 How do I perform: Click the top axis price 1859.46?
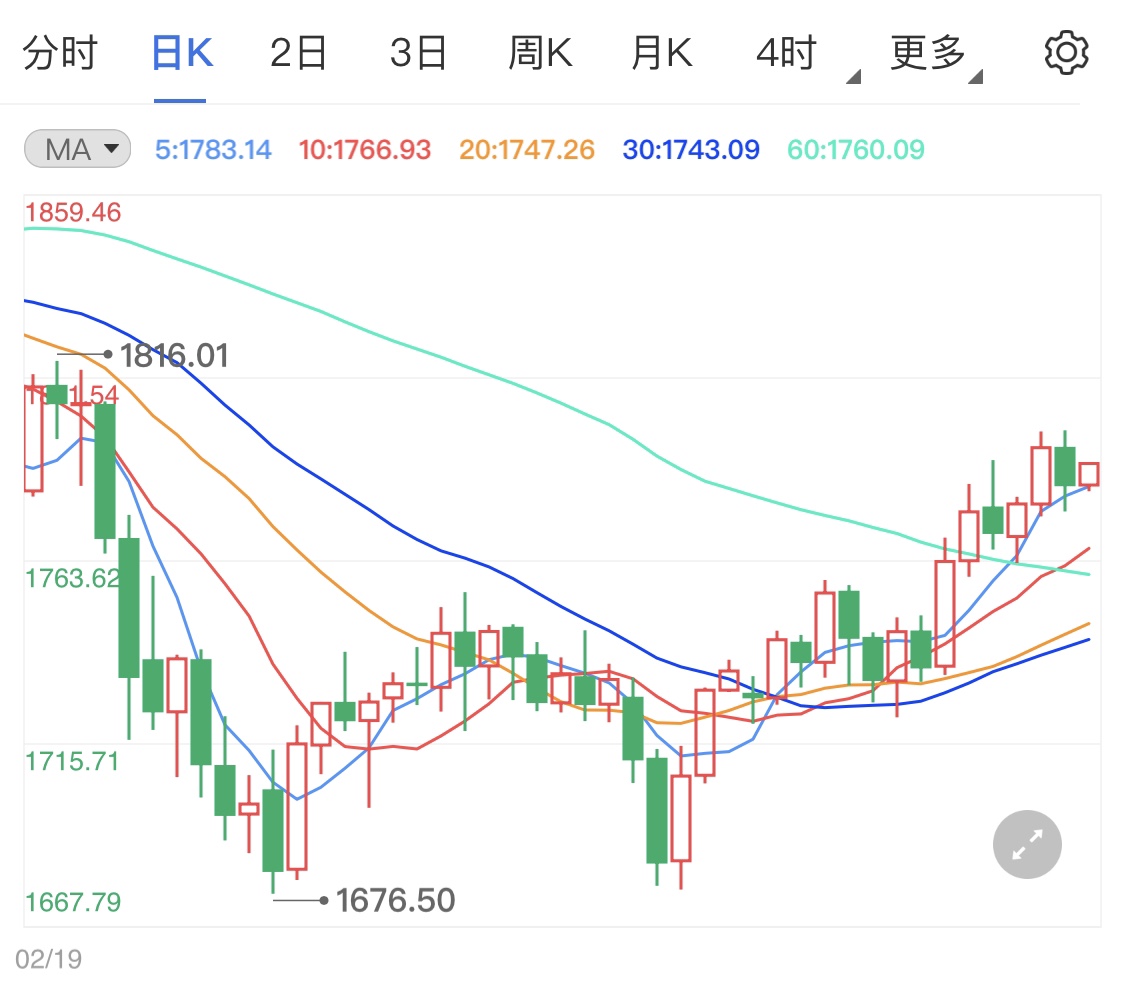(x=72, y=212)
